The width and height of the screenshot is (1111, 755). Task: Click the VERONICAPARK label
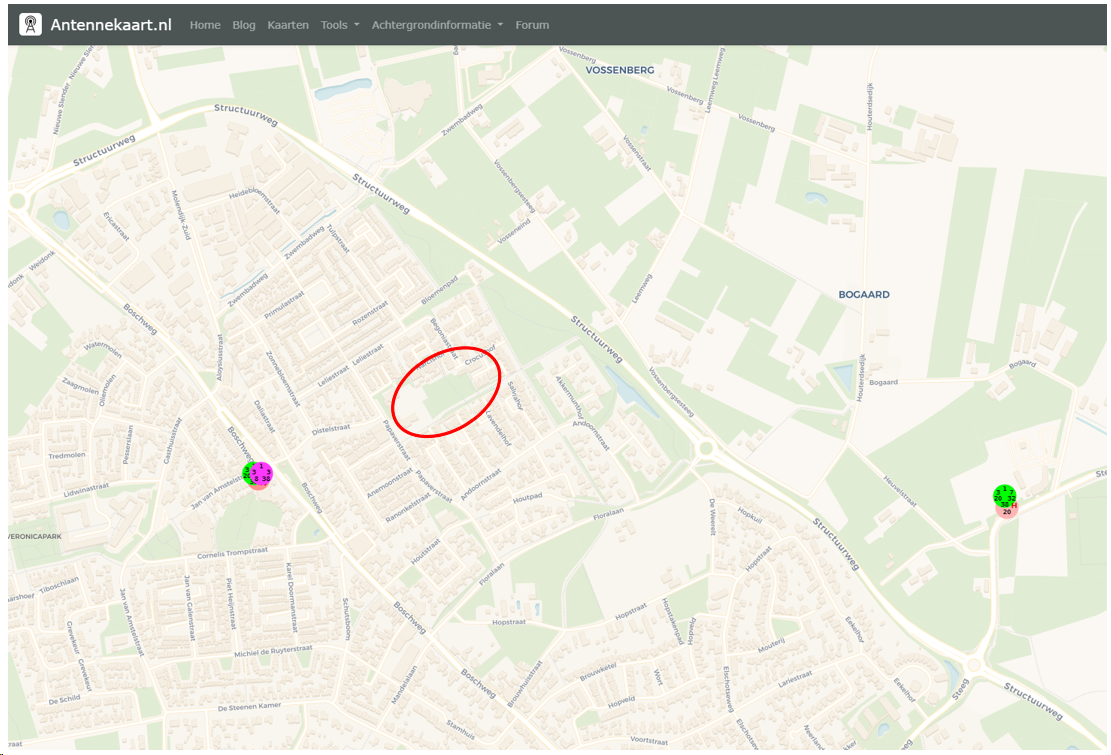tap(35, 536)
